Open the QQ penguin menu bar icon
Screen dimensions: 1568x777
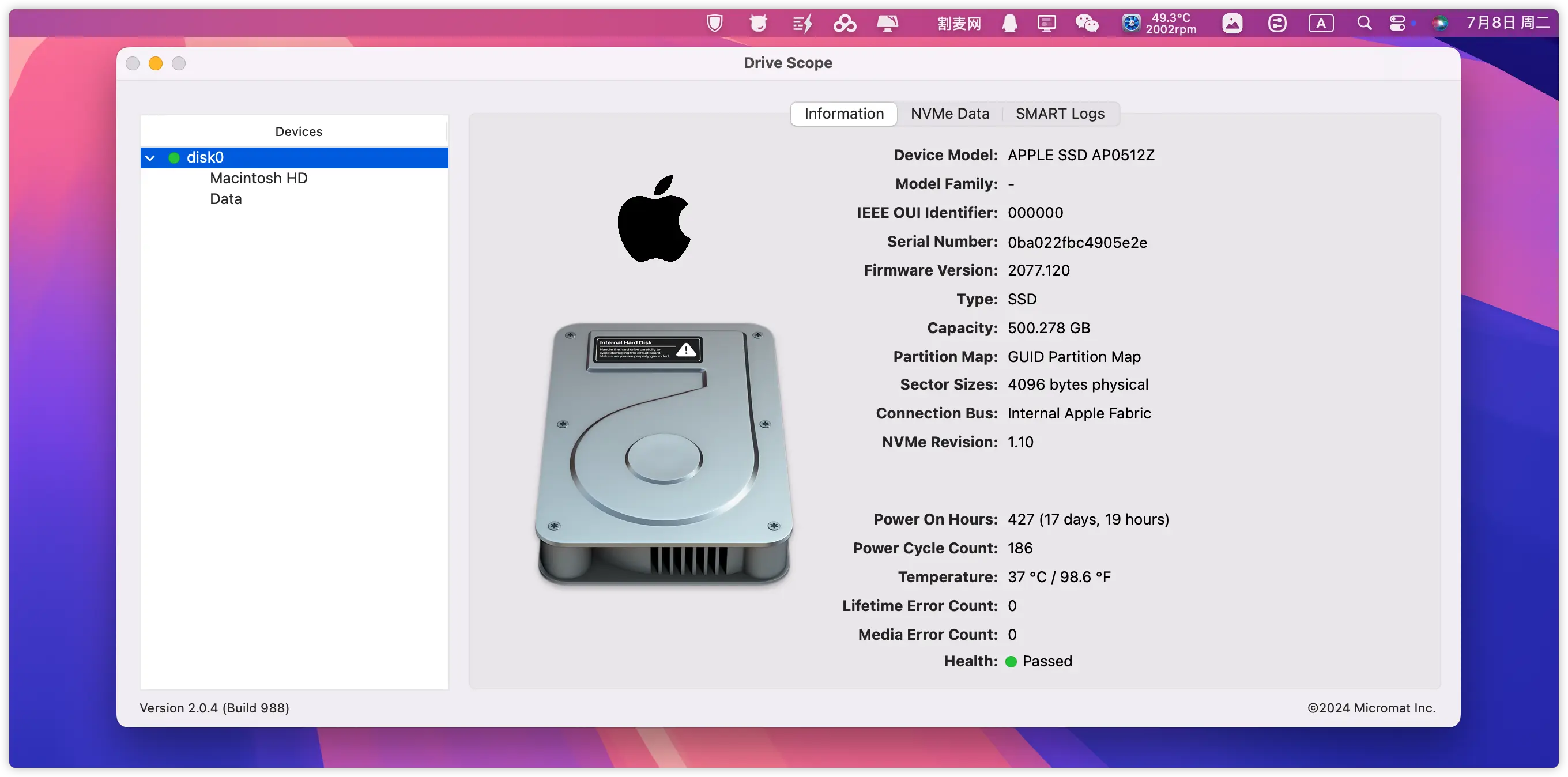[1009, 24]
